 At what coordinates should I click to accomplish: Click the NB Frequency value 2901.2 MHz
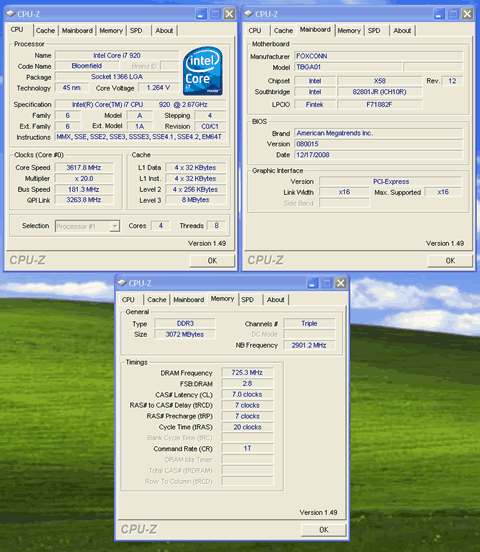pyautogui.click(x=309, y=345)
